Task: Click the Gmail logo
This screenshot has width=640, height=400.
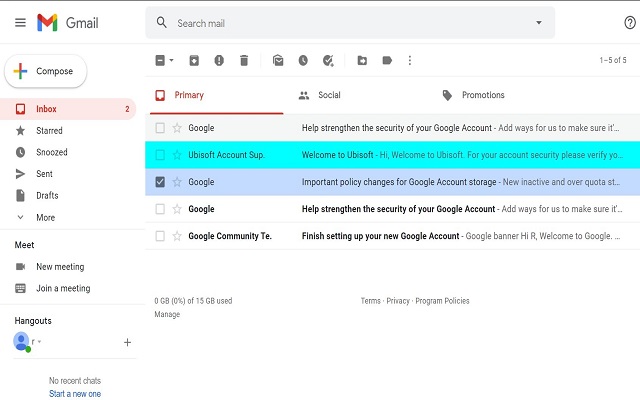Action: click(68, 22)
